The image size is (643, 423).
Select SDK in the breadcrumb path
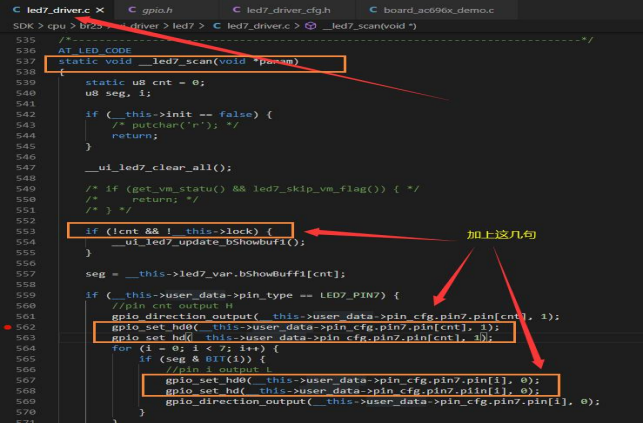[x=23, y=26]
